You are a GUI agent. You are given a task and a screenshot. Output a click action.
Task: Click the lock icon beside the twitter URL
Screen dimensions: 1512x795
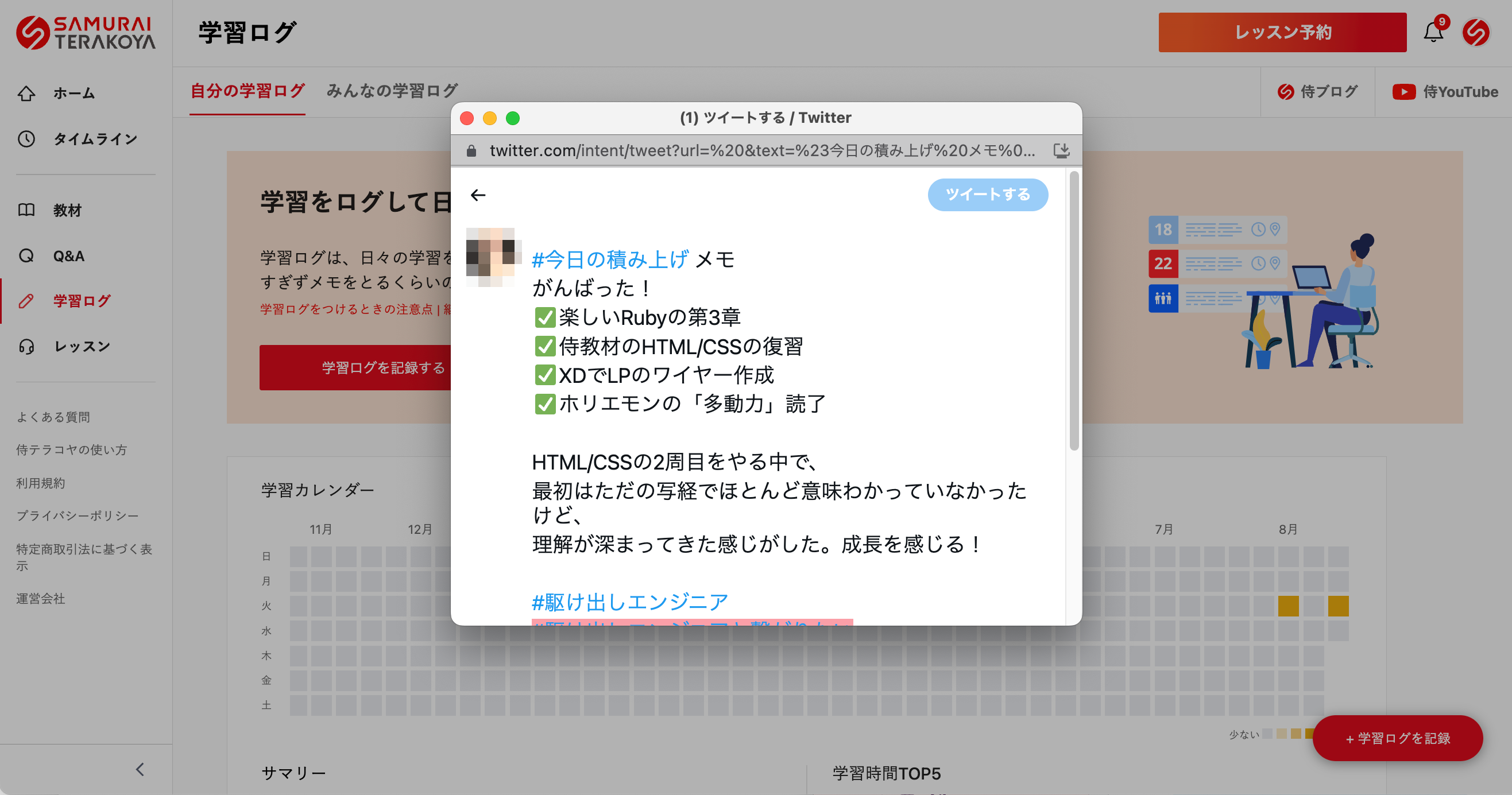click(x=471, y=151)
